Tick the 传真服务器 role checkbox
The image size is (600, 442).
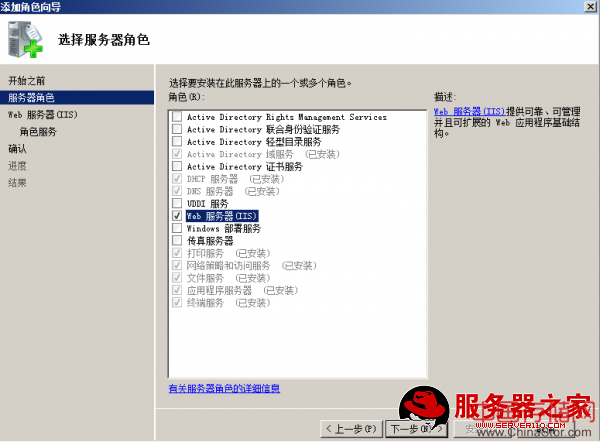pyautogui.click(x=178, y=240)
